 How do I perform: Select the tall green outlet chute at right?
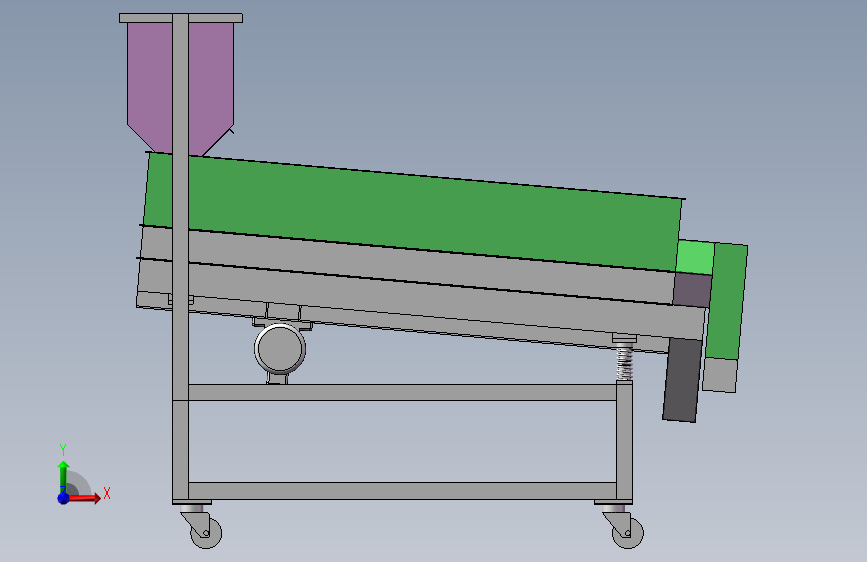(x=727, y=301)
